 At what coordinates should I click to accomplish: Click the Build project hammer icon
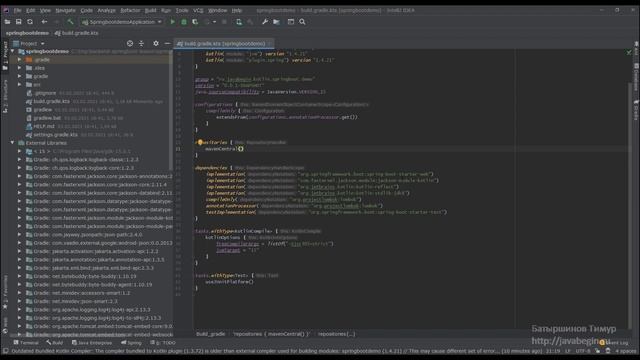(x=70, y=22)
